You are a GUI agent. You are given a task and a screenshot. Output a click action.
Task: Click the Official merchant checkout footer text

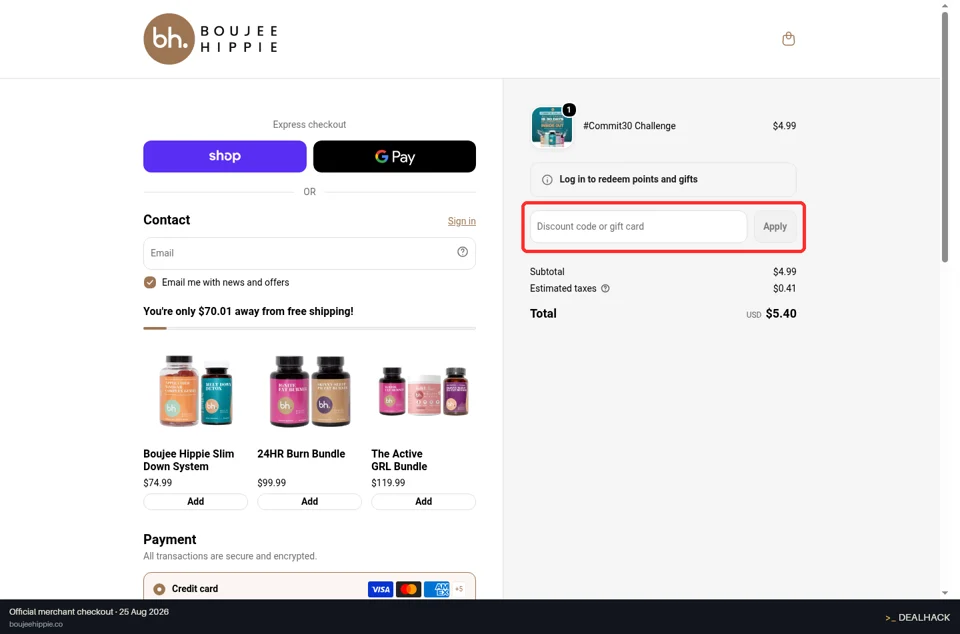tap(89, 612)
